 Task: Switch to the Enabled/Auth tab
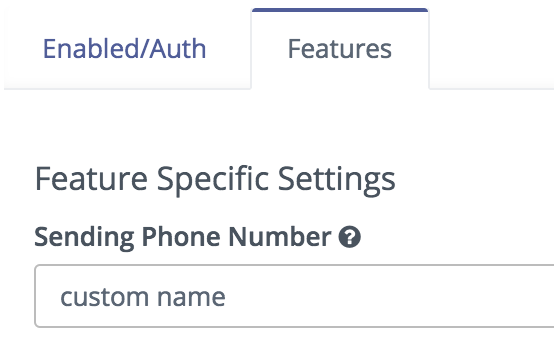click(x=124, y=49)
